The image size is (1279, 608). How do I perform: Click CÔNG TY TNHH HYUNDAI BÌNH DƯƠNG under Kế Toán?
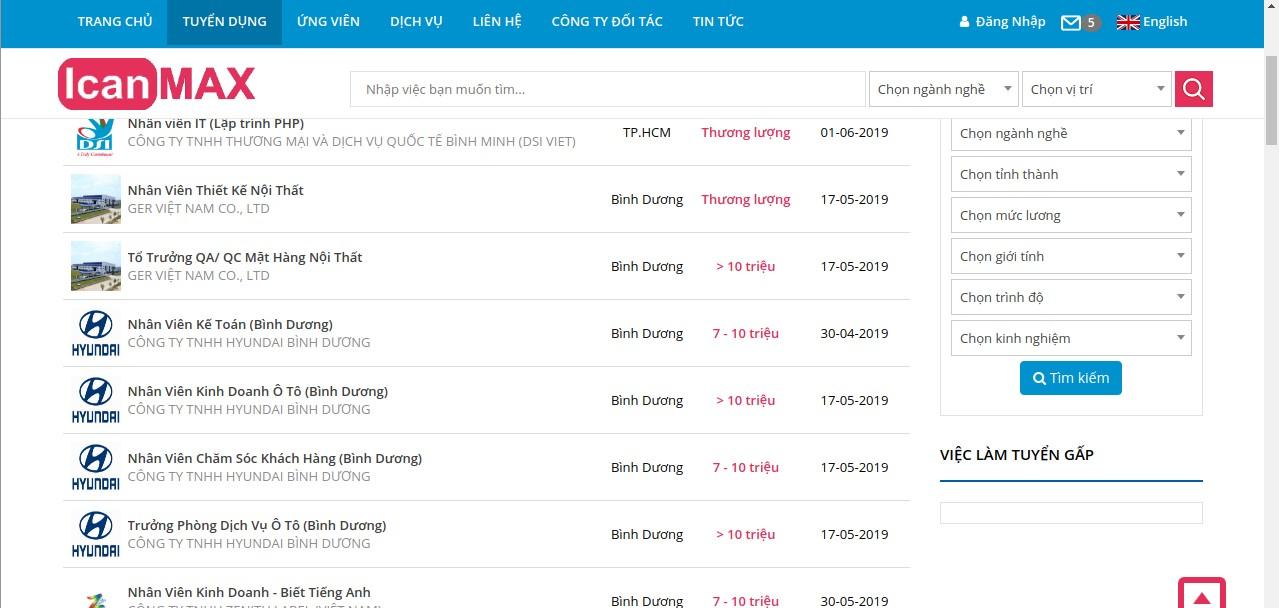249,343
